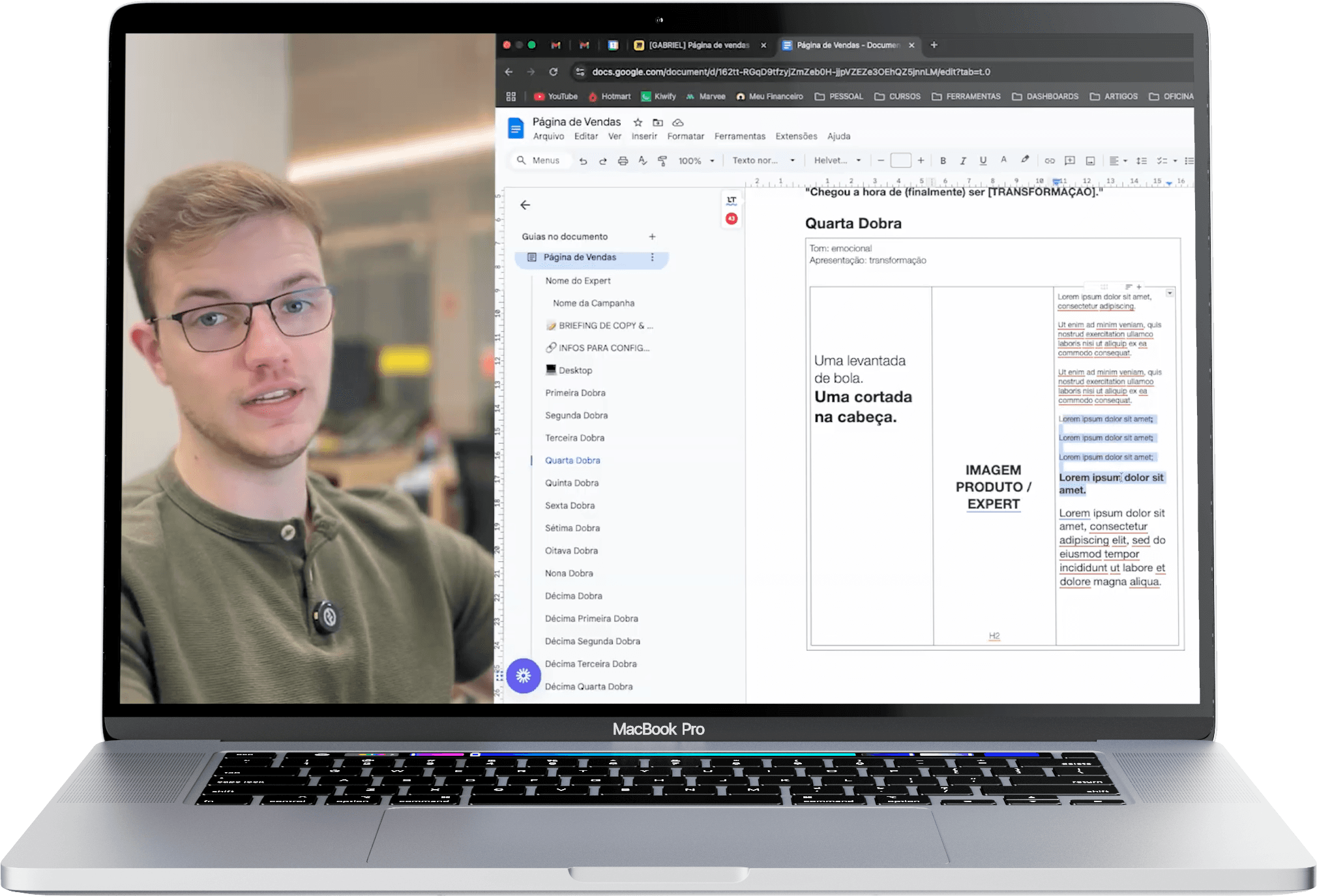Go to Quinta Dobra in outline
The image size is (1317, 896).
(572, 483)
